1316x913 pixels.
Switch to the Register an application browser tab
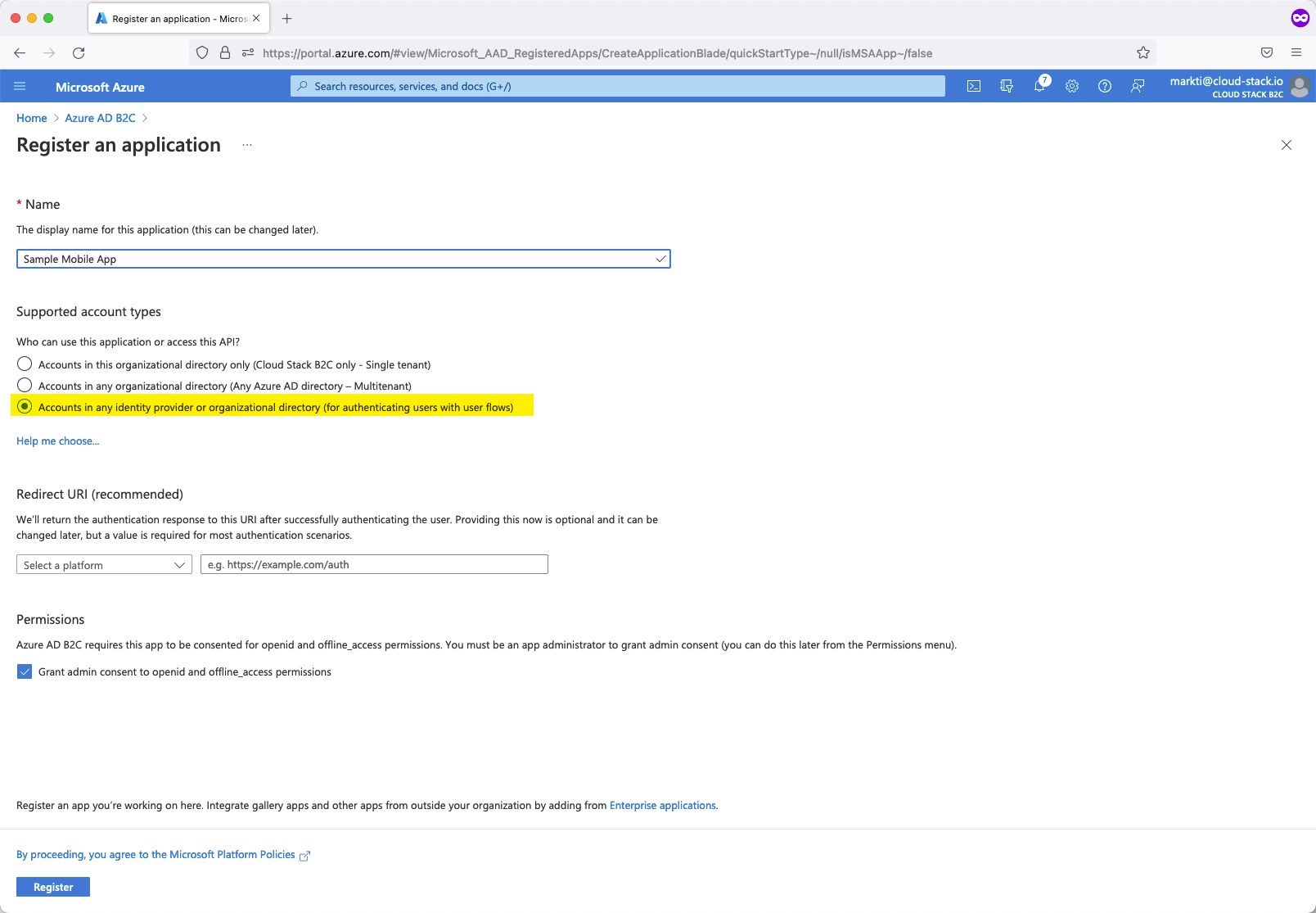(x=178, y=19)
